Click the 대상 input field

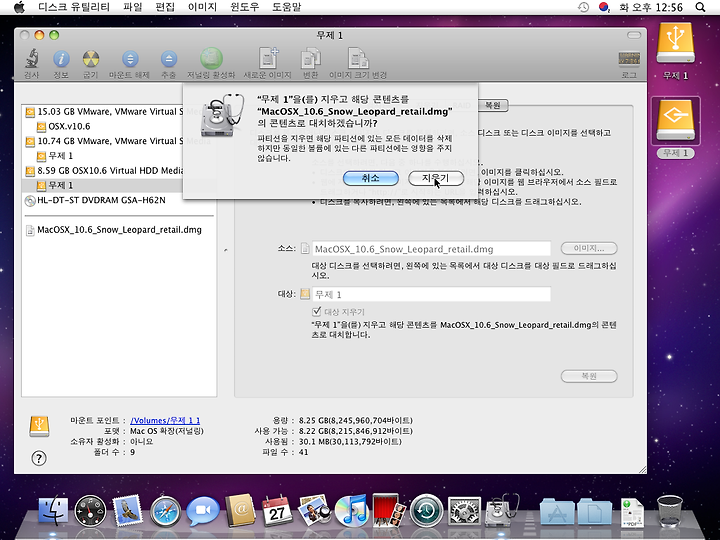pyautogui.click(x=431, y=294)
